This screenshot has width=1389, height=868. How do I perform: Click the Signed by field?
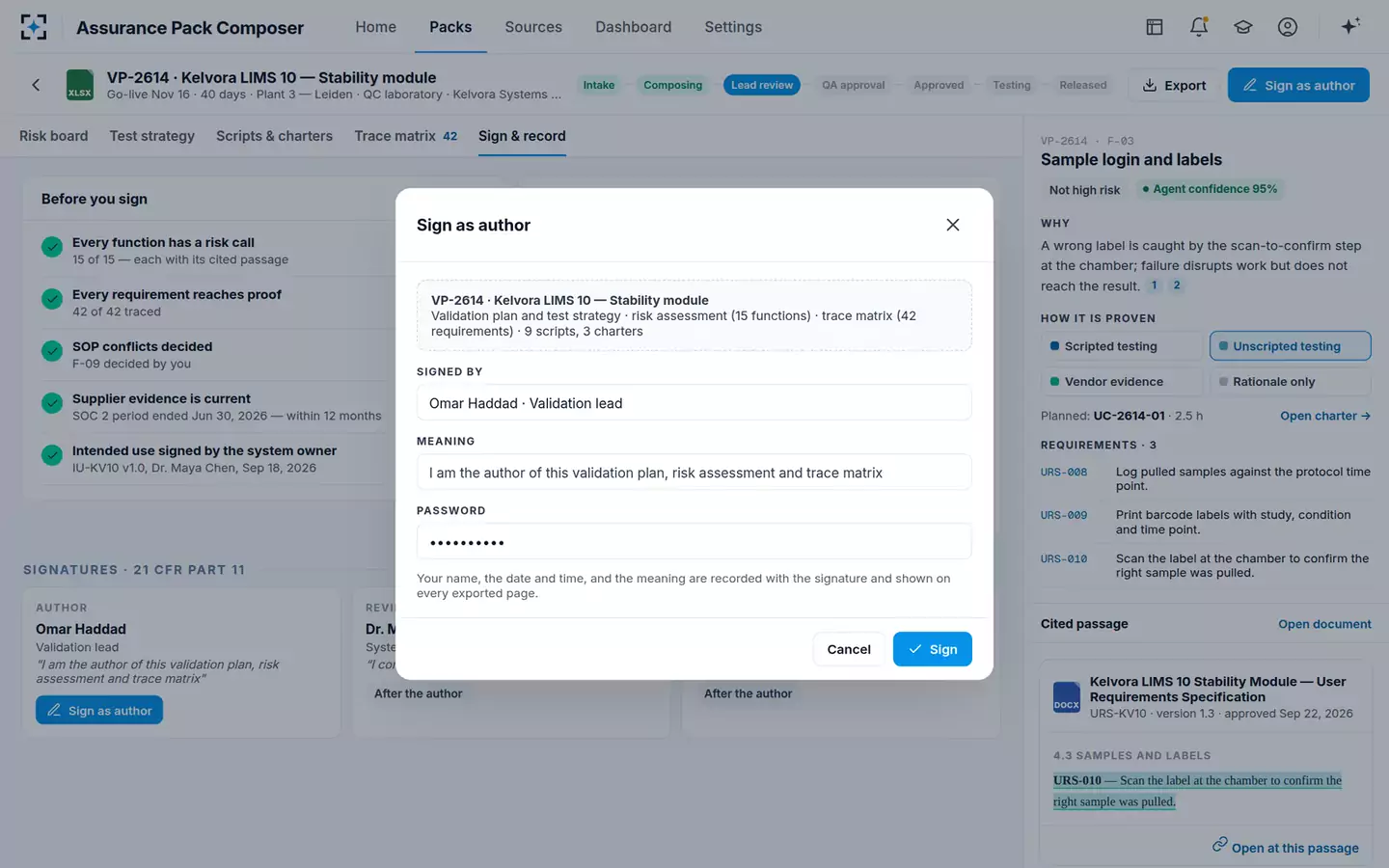click(694, 403)
